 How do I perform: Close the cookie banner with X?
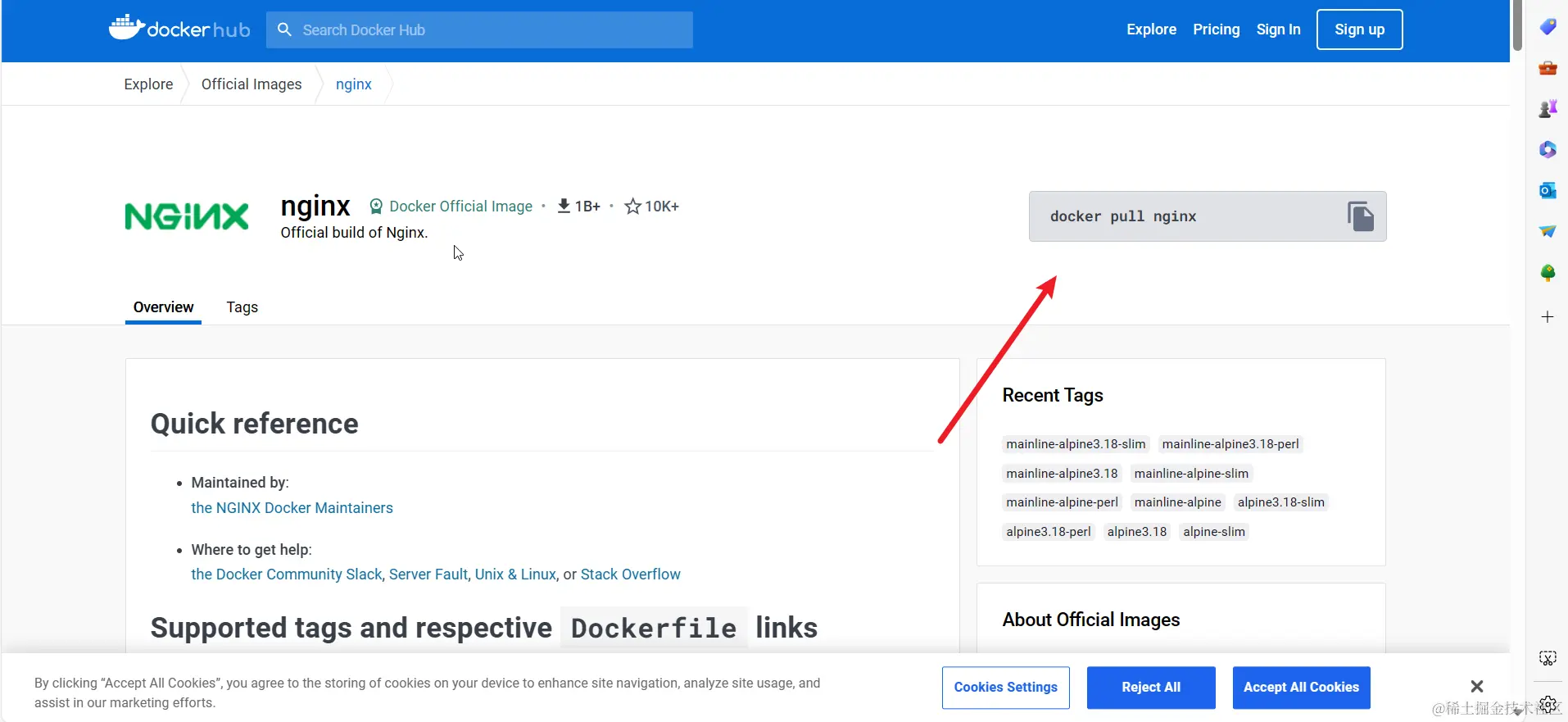tap(1477, 687)
